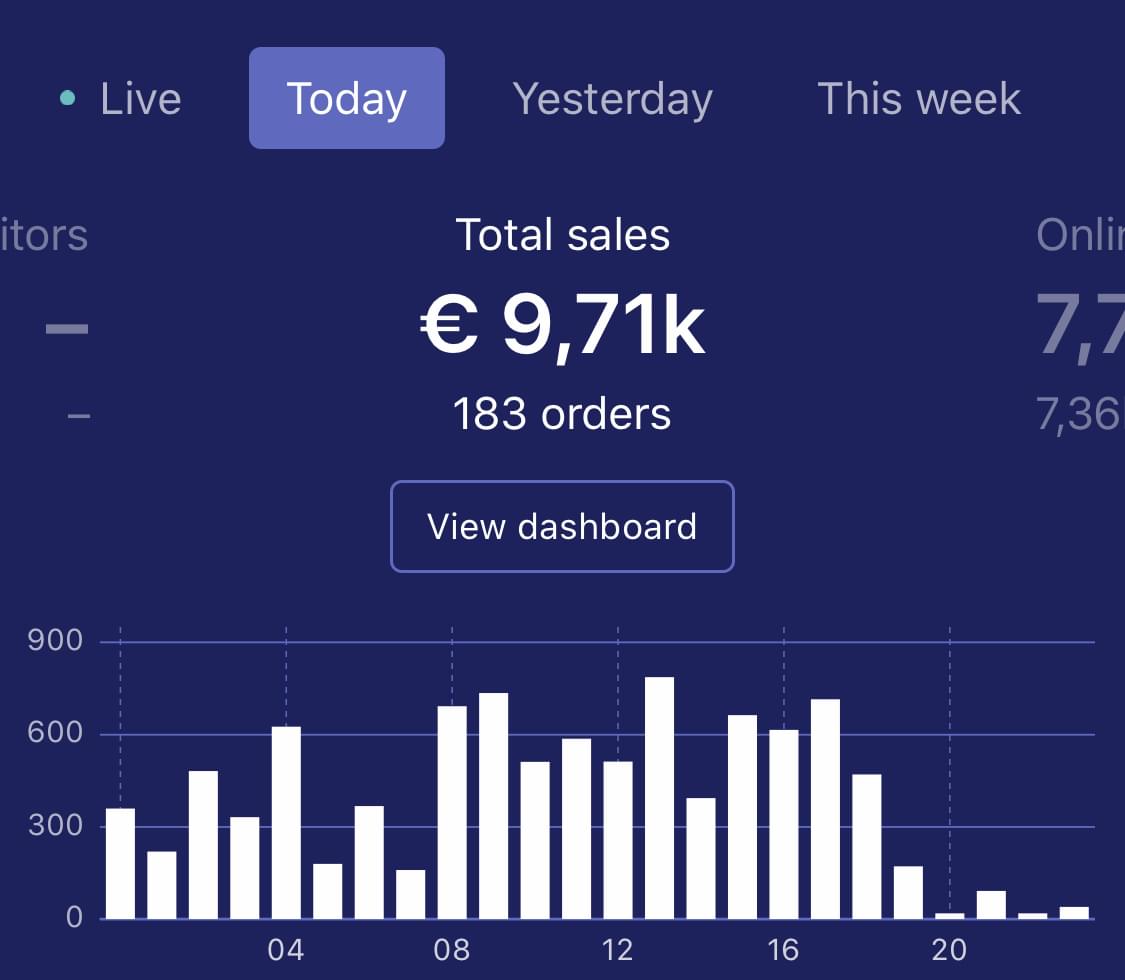This screenshot has width=1125, height=980.
Task: Open the Yesterday tab
Action: click(x=612, y=99)
